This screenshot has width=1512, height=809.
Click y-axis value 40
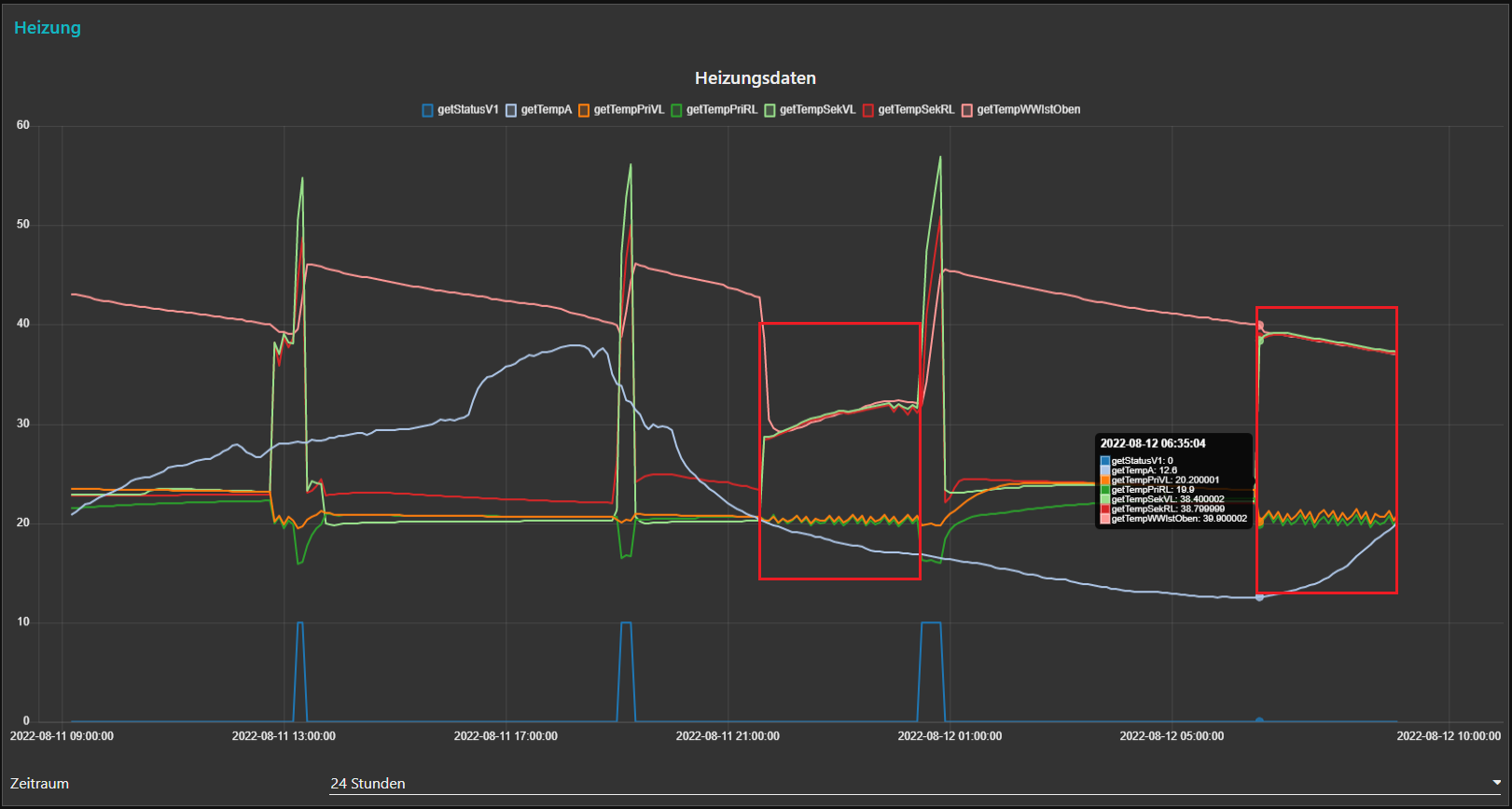point(23,324)
